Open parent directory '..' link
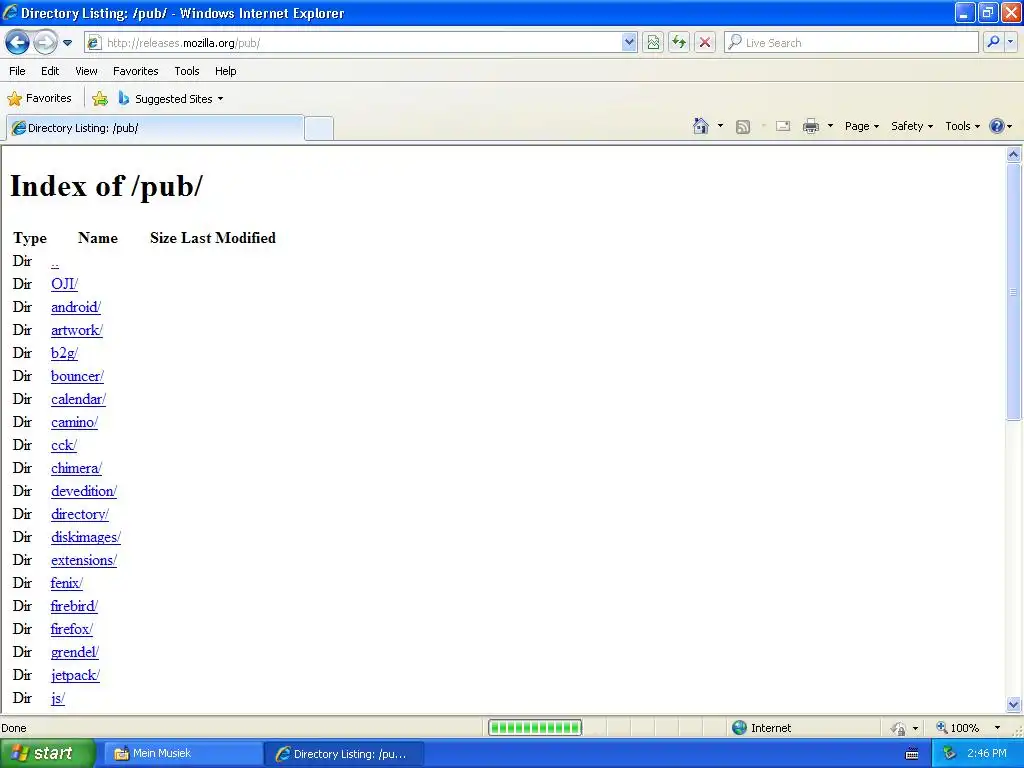This screenshot has height=768, width=1024. click(55, 262)
